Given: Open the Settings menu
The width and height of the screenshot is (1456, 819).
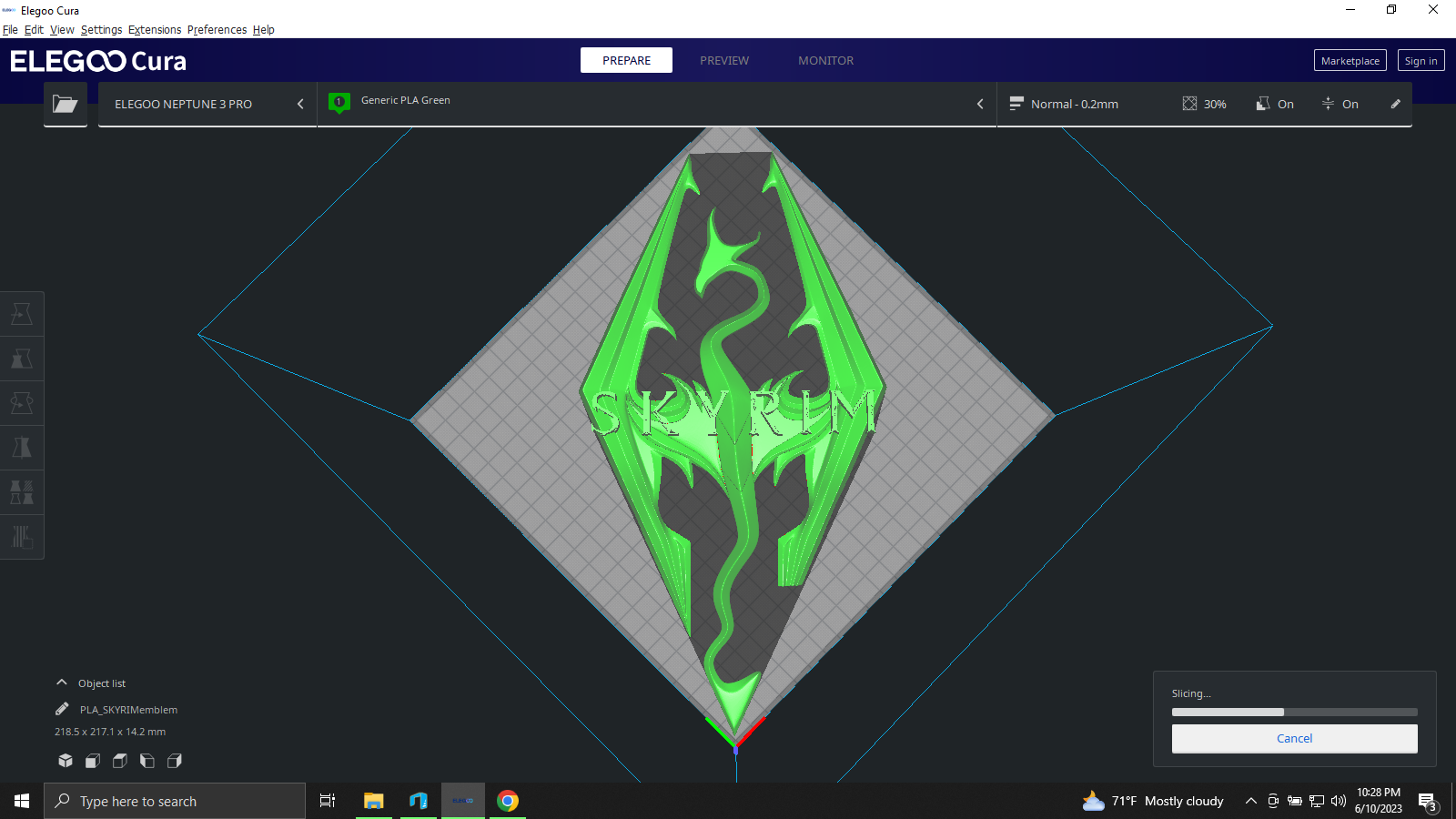Looking at the screenshot, I should tap(101, 29).
